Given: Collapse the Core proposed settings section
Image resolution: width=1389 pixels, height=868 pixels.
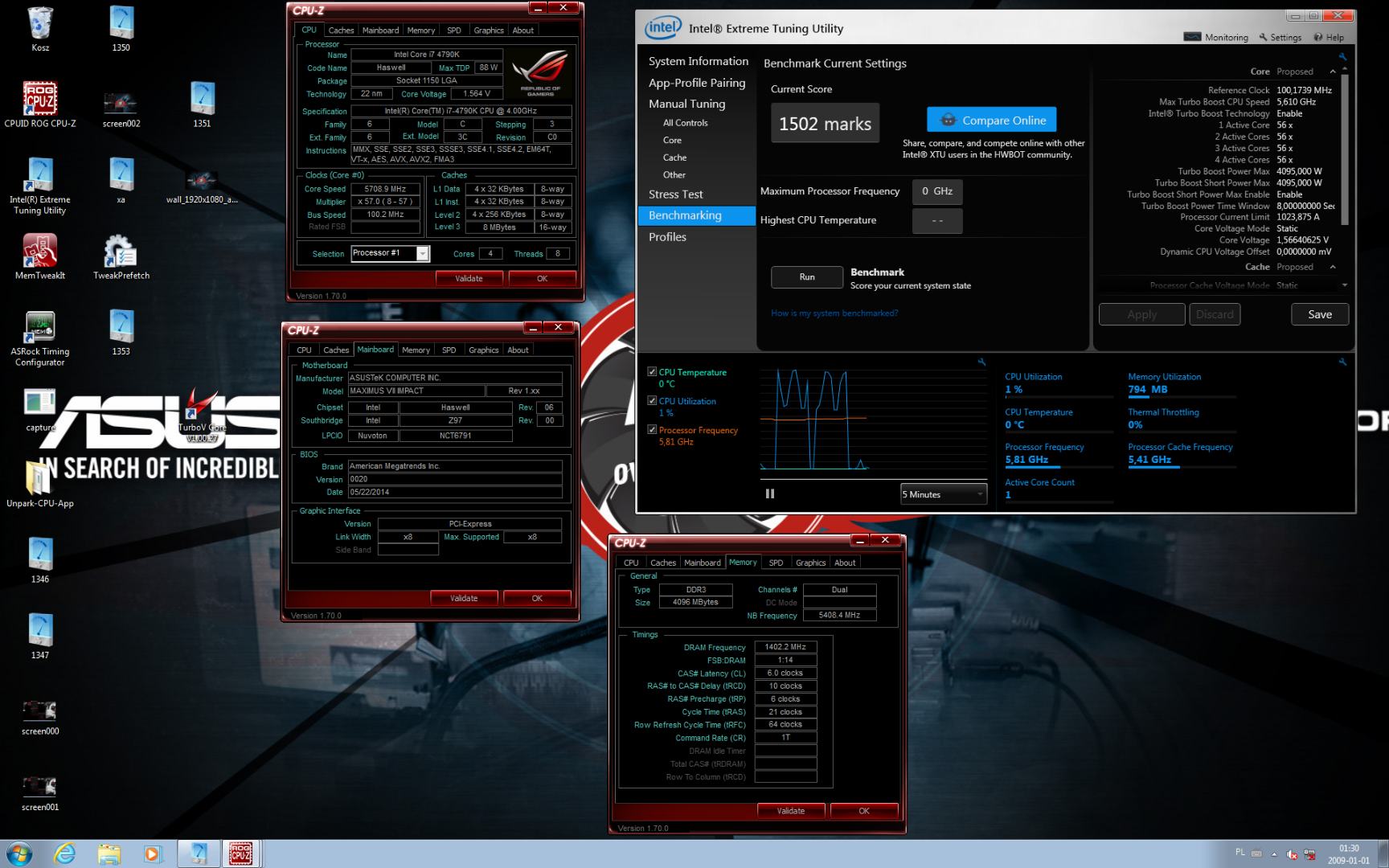Looking at the screenshot, I should (1333, 72).
